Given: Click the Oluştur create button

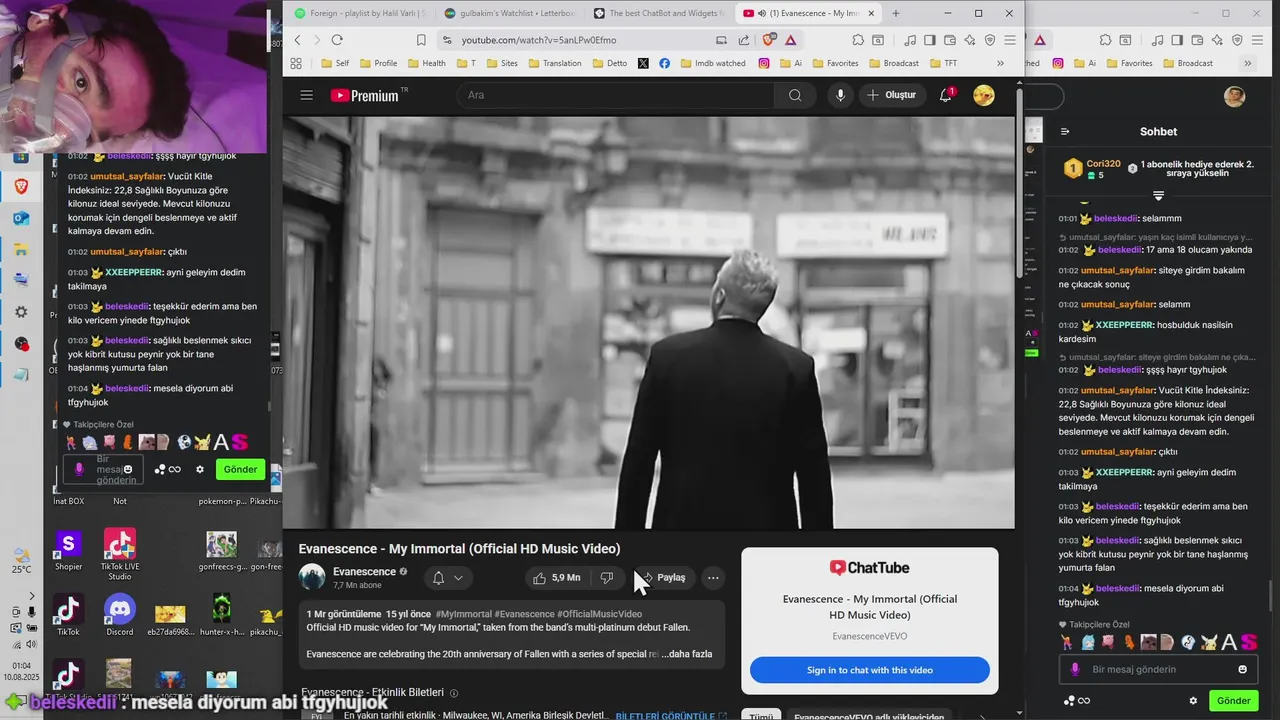Looking at the screenshot, I should coord(892,95).
